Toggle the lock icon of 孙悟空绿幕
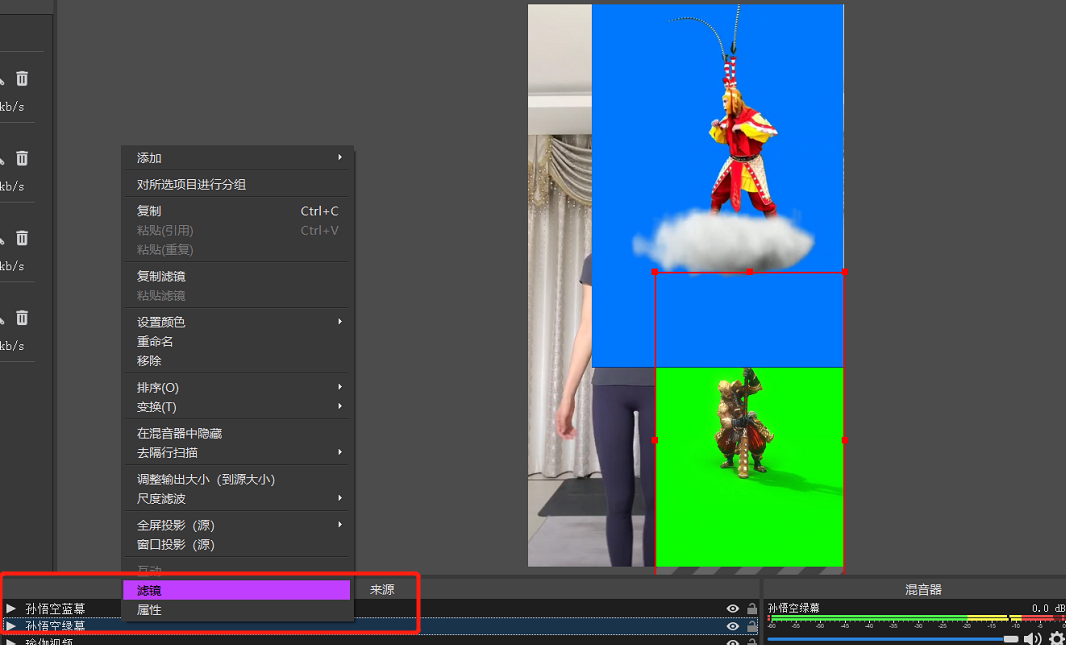This screenshot has width=1066, height=645. [751, 626]
